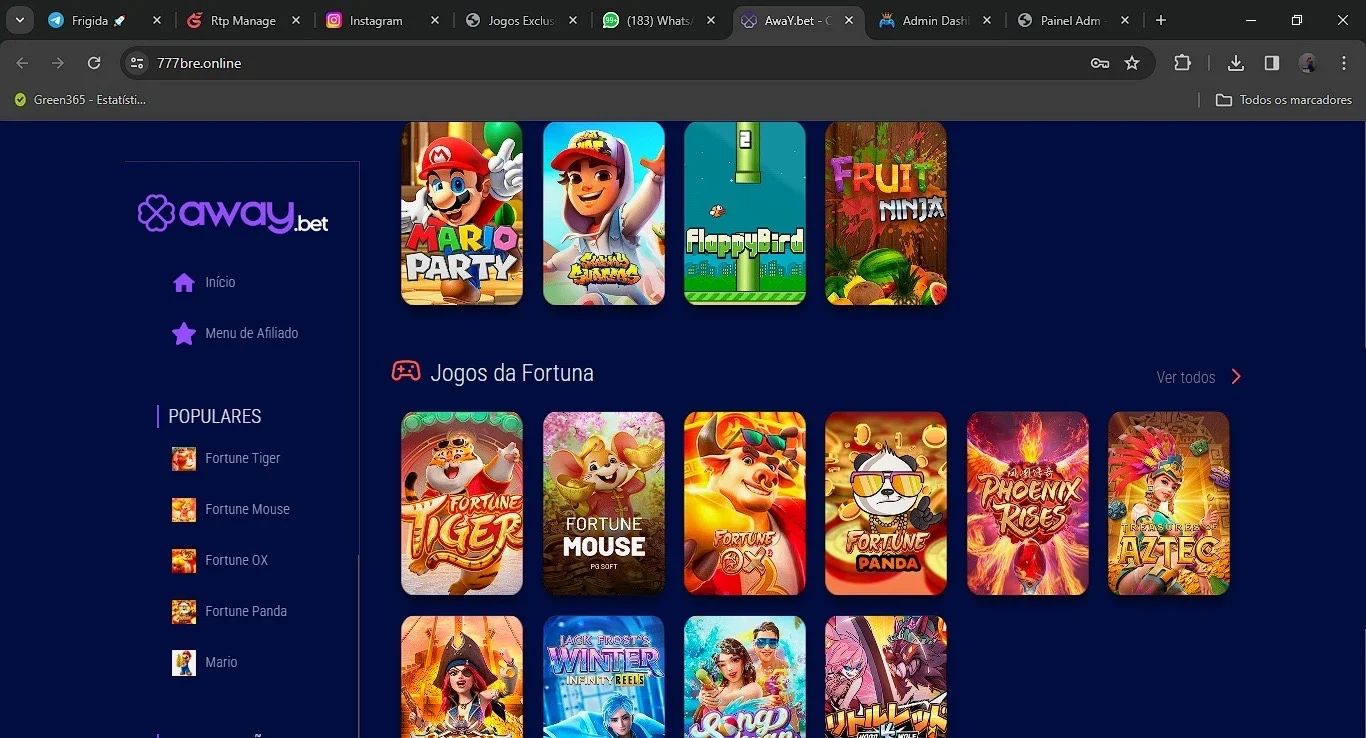Click the Fortune Mouse sidebar icon
Screen dimensions: 1366x738
tap(184, 509)
